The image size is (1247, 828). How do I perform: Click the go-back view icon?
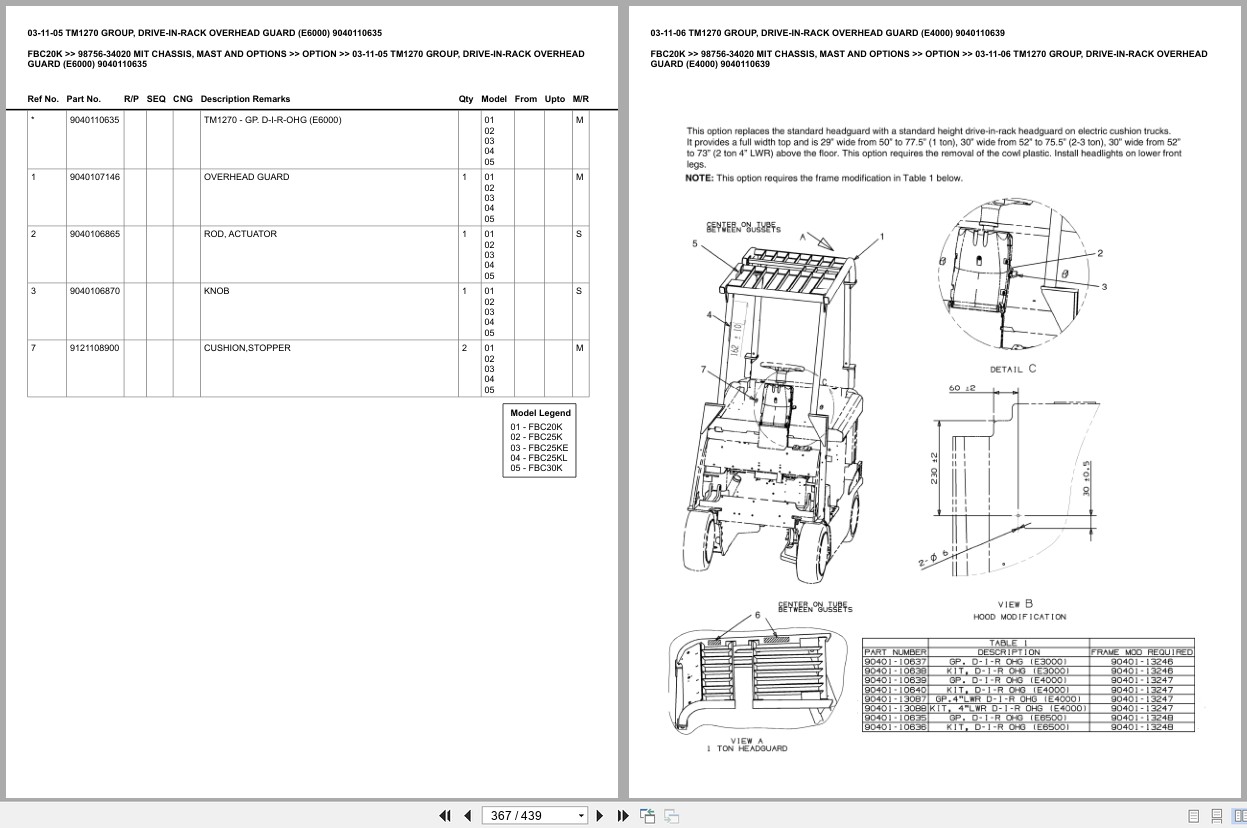(648, 815)
